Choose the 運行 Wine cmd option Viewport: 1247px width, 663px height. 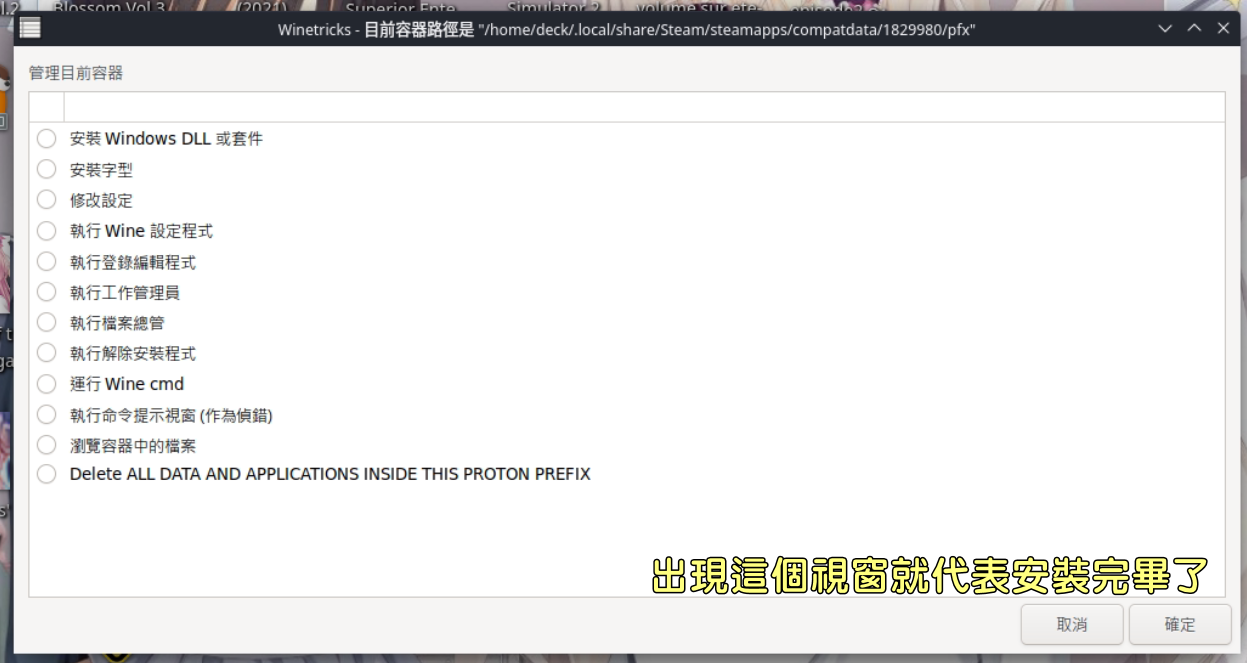(47, 384)
